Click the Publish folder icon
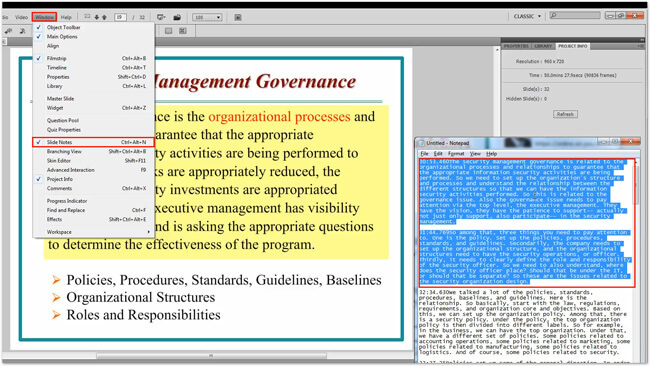This screenshot has height=366, width=650. click(177, 17)
